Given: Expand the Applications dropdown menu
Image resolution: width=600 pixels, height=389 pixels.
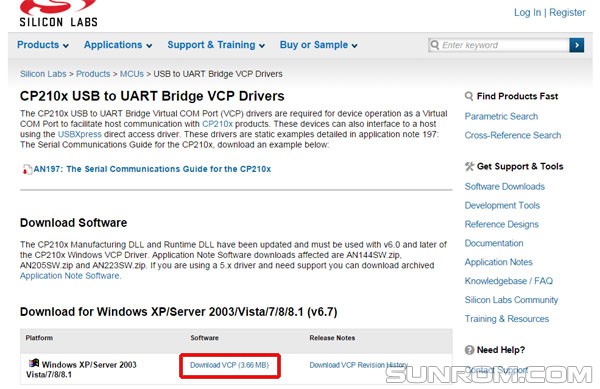Looking at the screenshot, I should click(118, 45).
